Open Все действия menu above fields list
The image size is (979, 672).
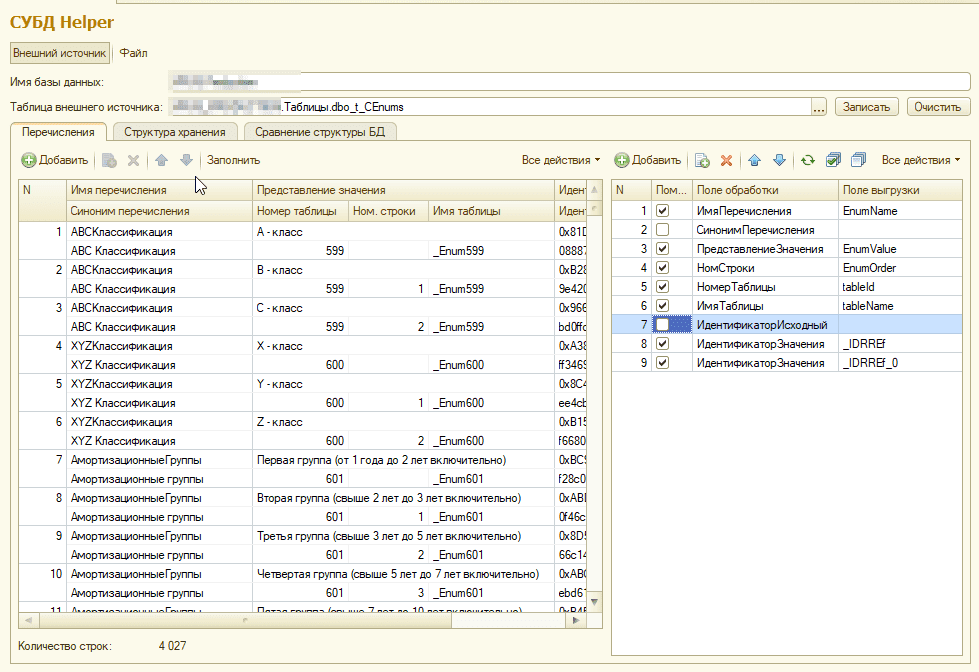tap(921, 161)
